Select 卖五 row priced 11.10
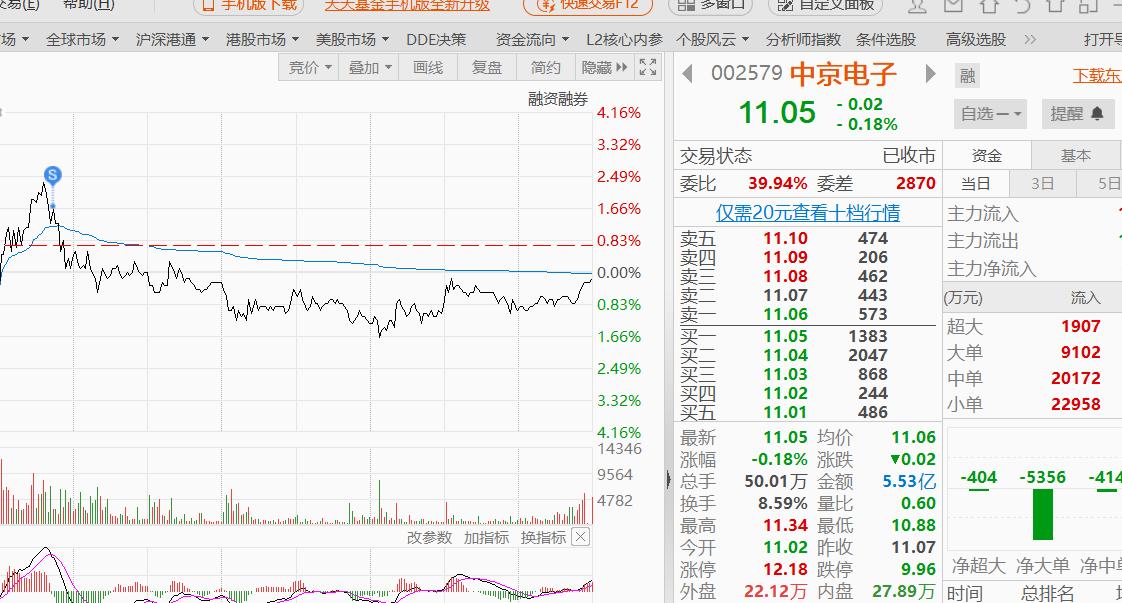The image size is (1122, 603). [x=807, y=238]
